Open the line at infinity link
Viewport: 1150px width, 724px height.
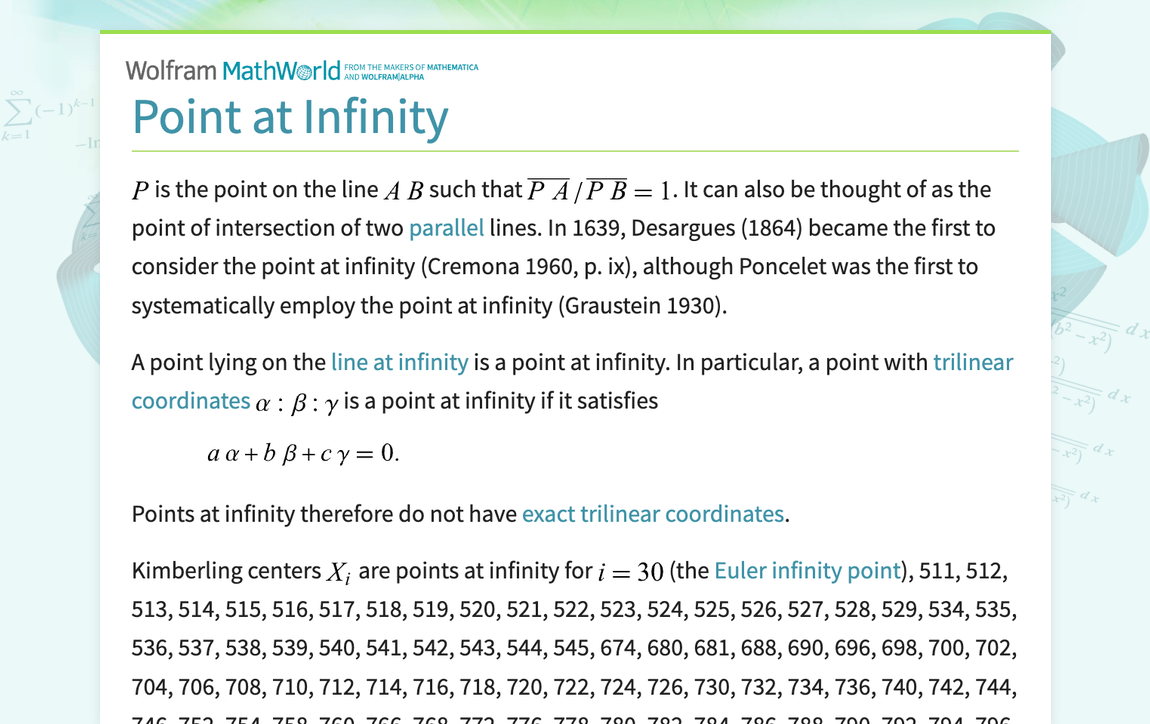pyautogui.click(x=399, y=362)
